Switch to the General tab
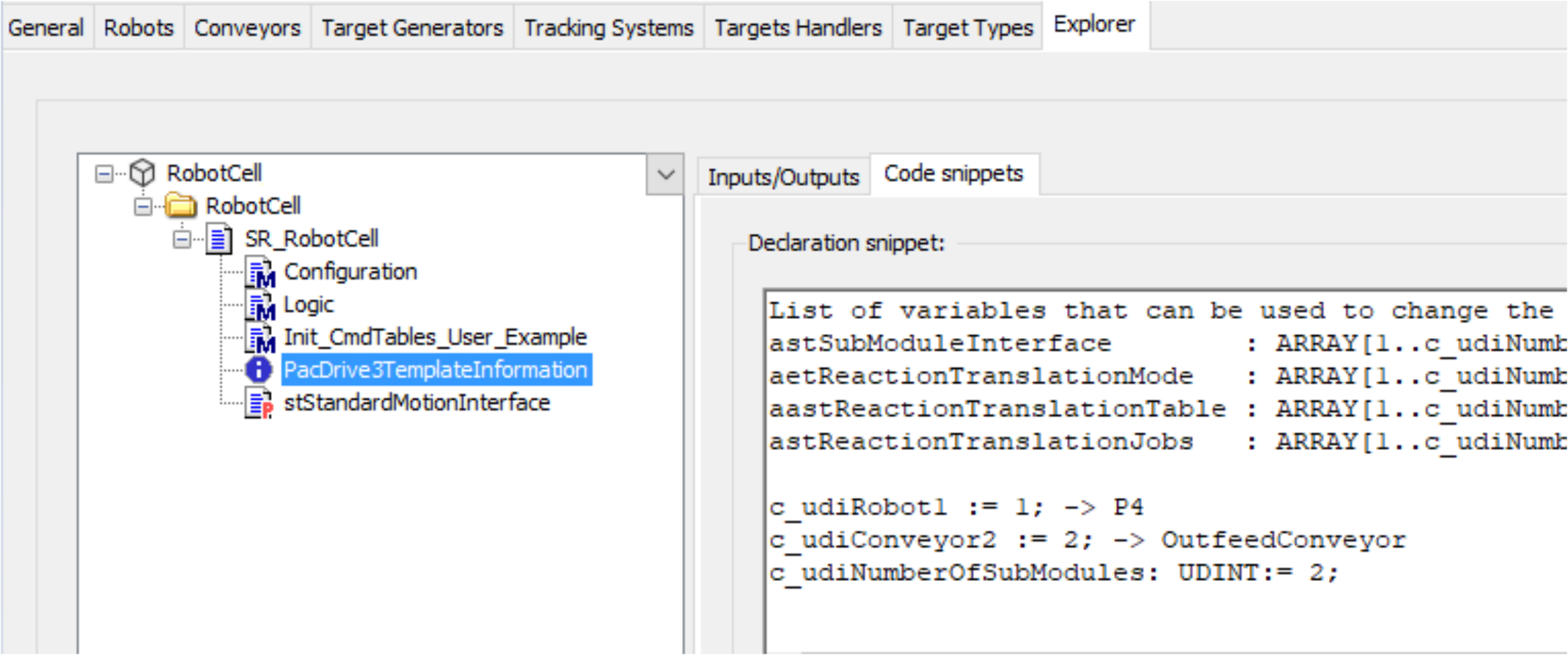The width and height of the screenshot is (1568, 655). [45, 26]
